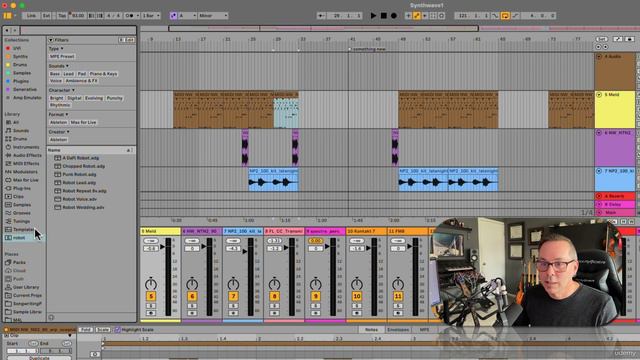Select the Robot Lead.adg preset
Viewport: 640px width, 360px height.
coord(79,182)
